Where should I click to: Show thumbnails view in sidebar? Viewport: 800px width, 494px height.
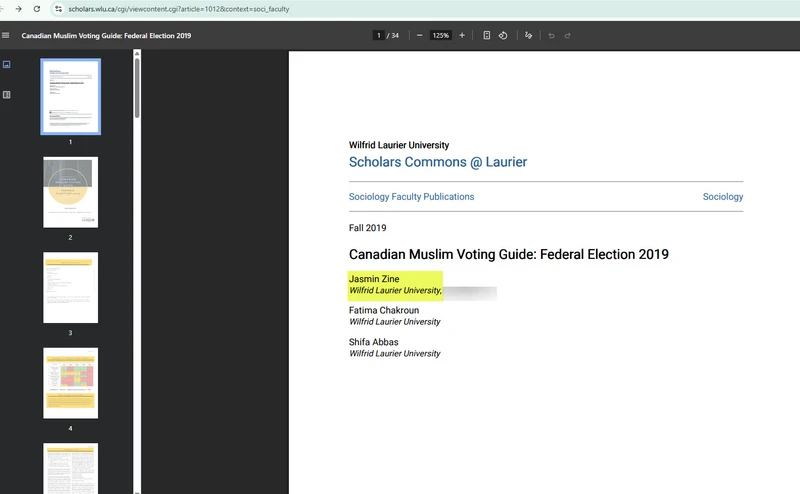[x=7, y=64]
